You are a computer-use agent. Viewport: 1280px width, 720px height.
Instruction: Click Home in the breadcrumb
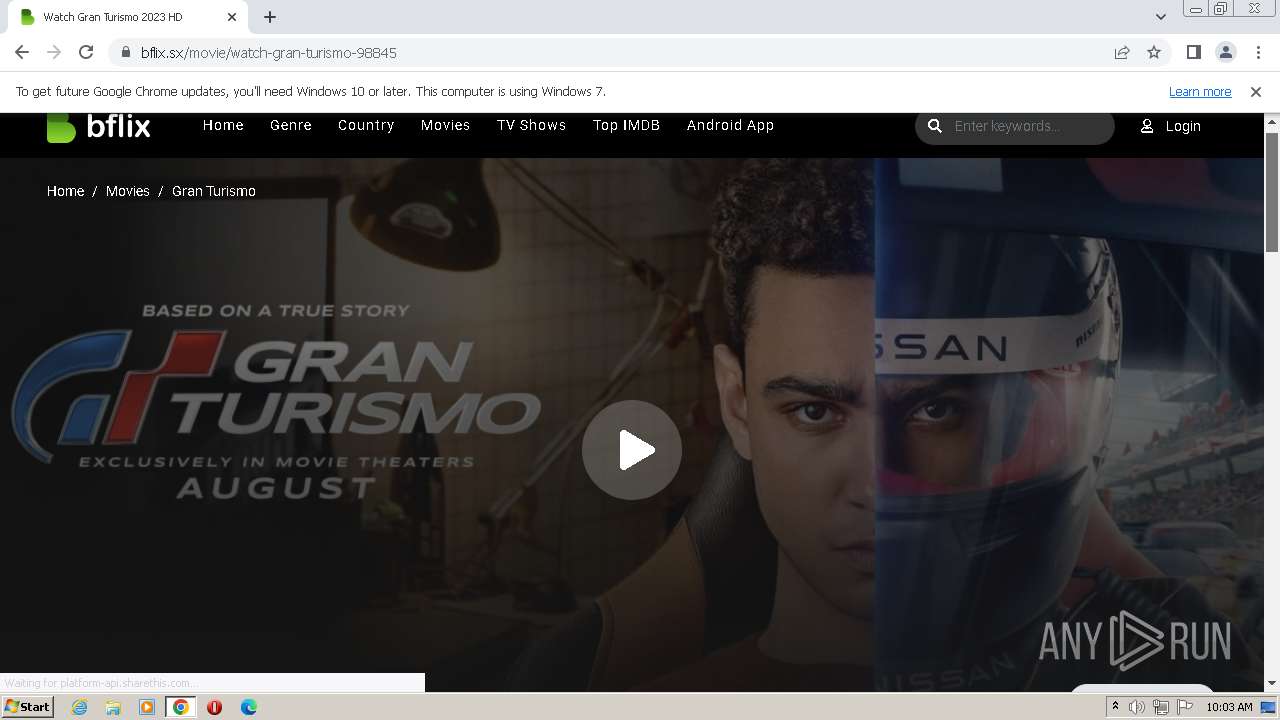[65, 191]
